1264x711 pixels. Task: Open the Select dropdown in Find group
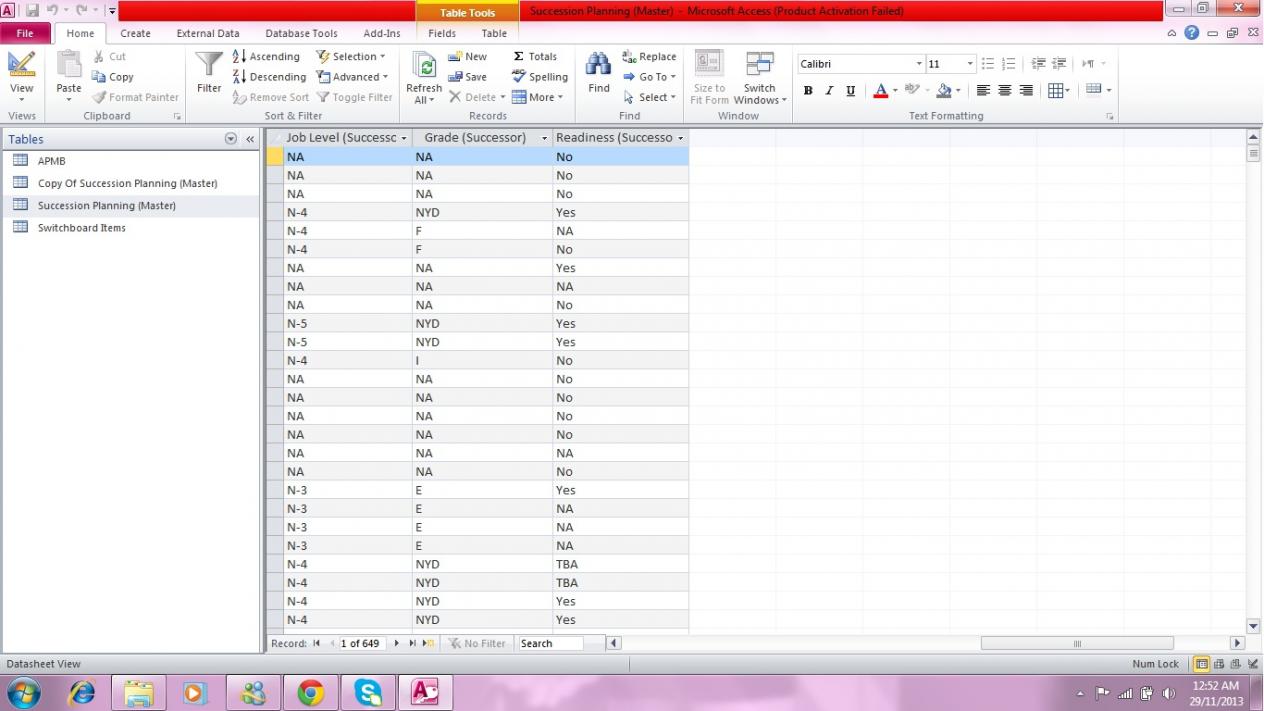[x=649, y=97]
